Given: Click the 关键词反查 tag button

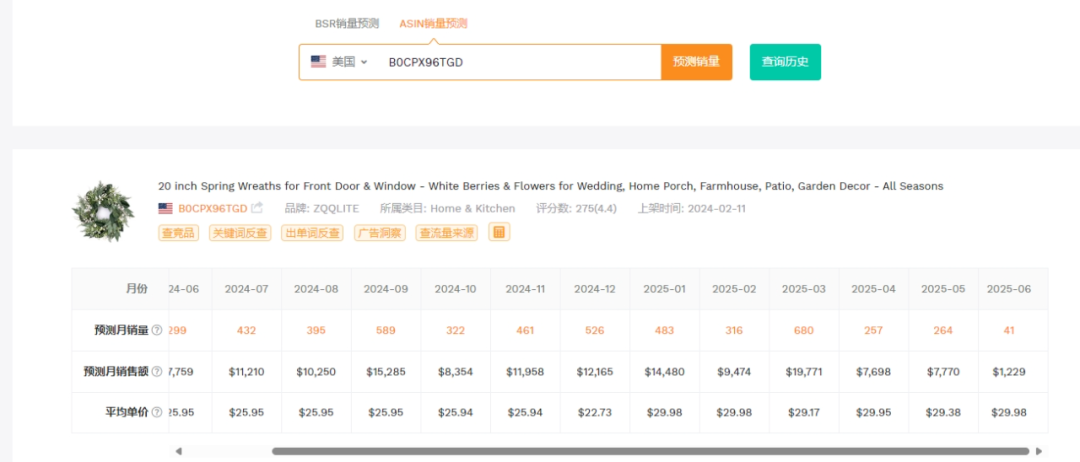Looking at the screenshot, I should (x=241, y=233).
